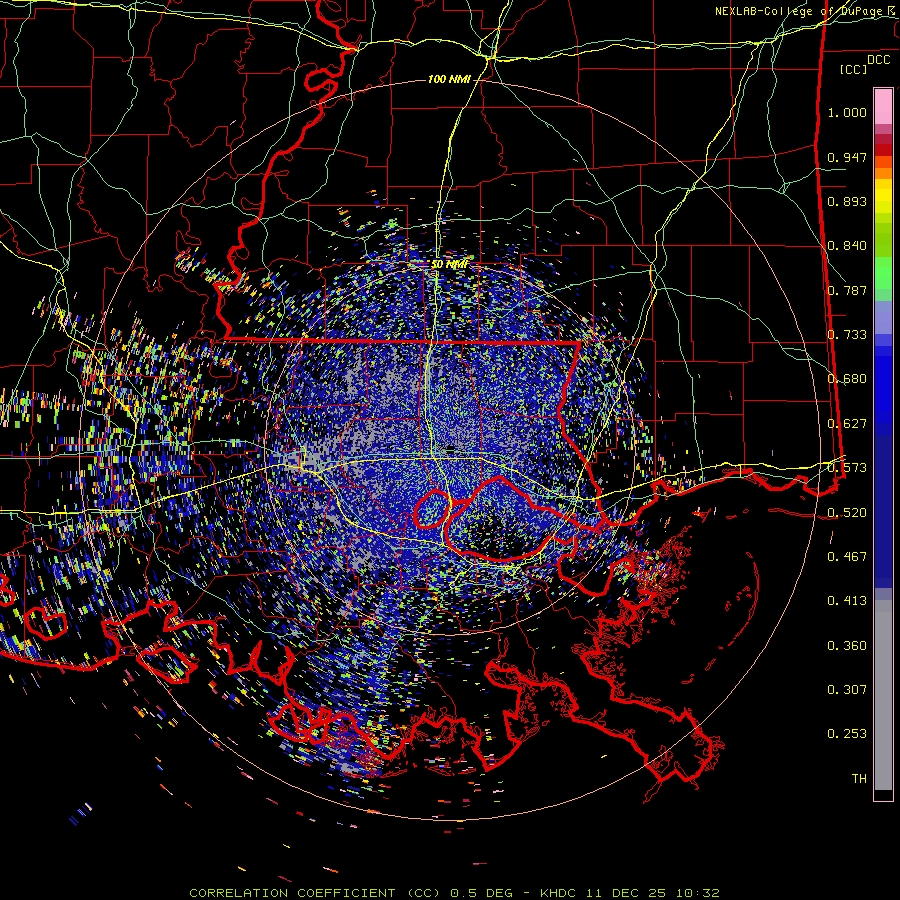
Task: Click the bright green color bar segment
Action: [883, 273]
